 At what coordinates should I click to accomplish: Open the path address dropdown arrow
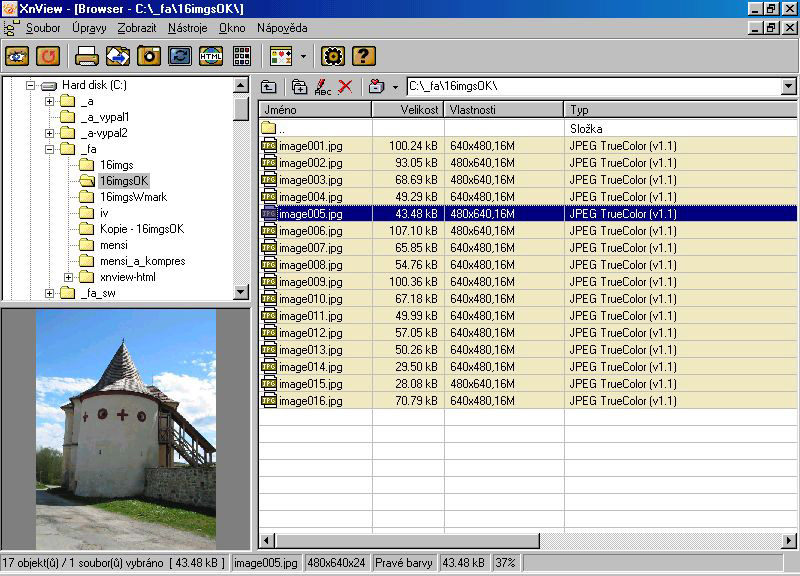[788, 87]
